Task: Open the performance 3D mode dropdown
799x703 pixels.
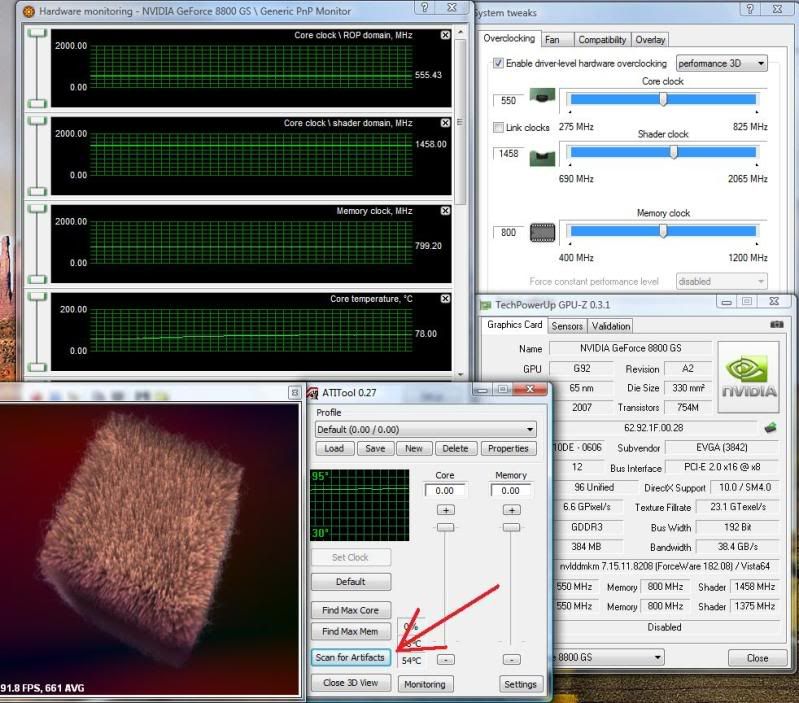Action: click(x=721, y=64)
